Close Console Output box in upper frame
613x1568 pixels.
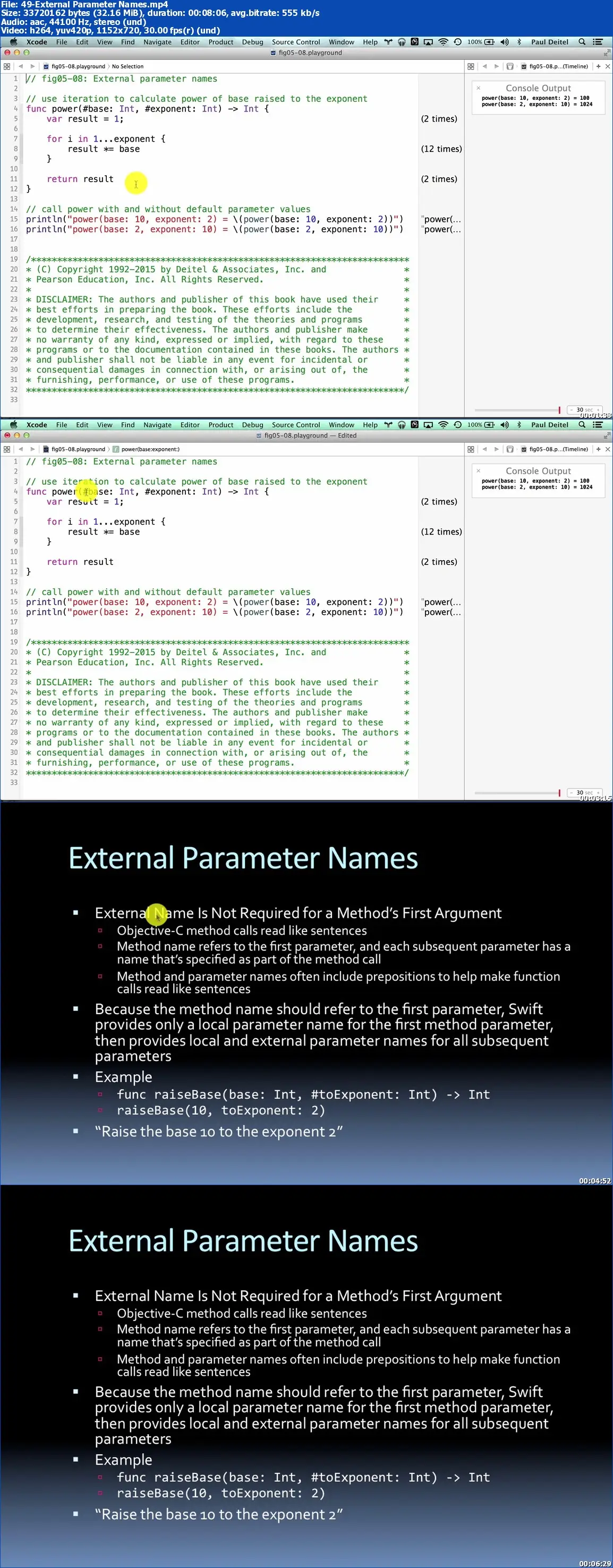click(x=479, y=88)
